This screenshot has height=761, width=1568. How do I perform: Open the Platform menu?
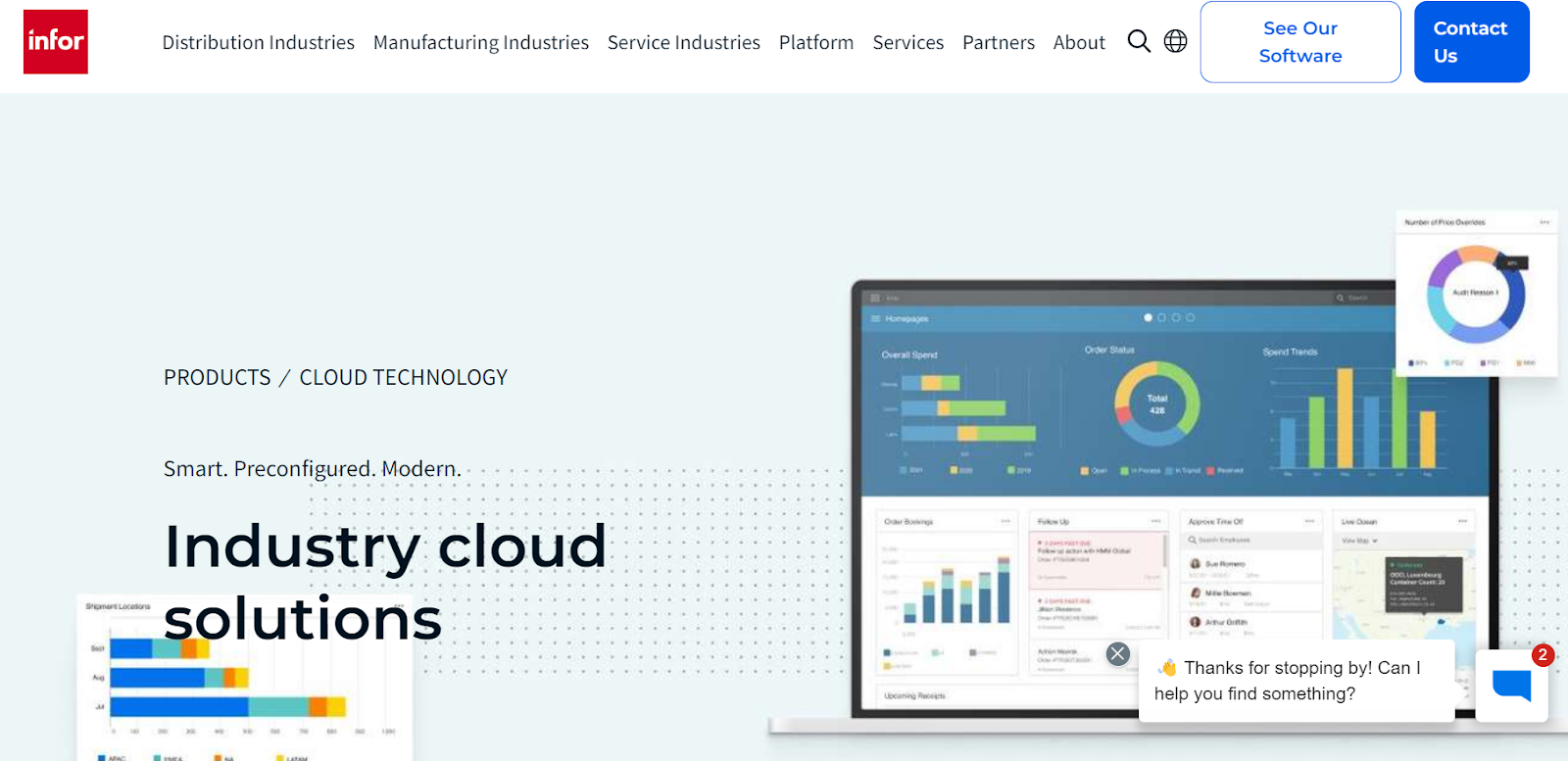(x=816, y=42)
